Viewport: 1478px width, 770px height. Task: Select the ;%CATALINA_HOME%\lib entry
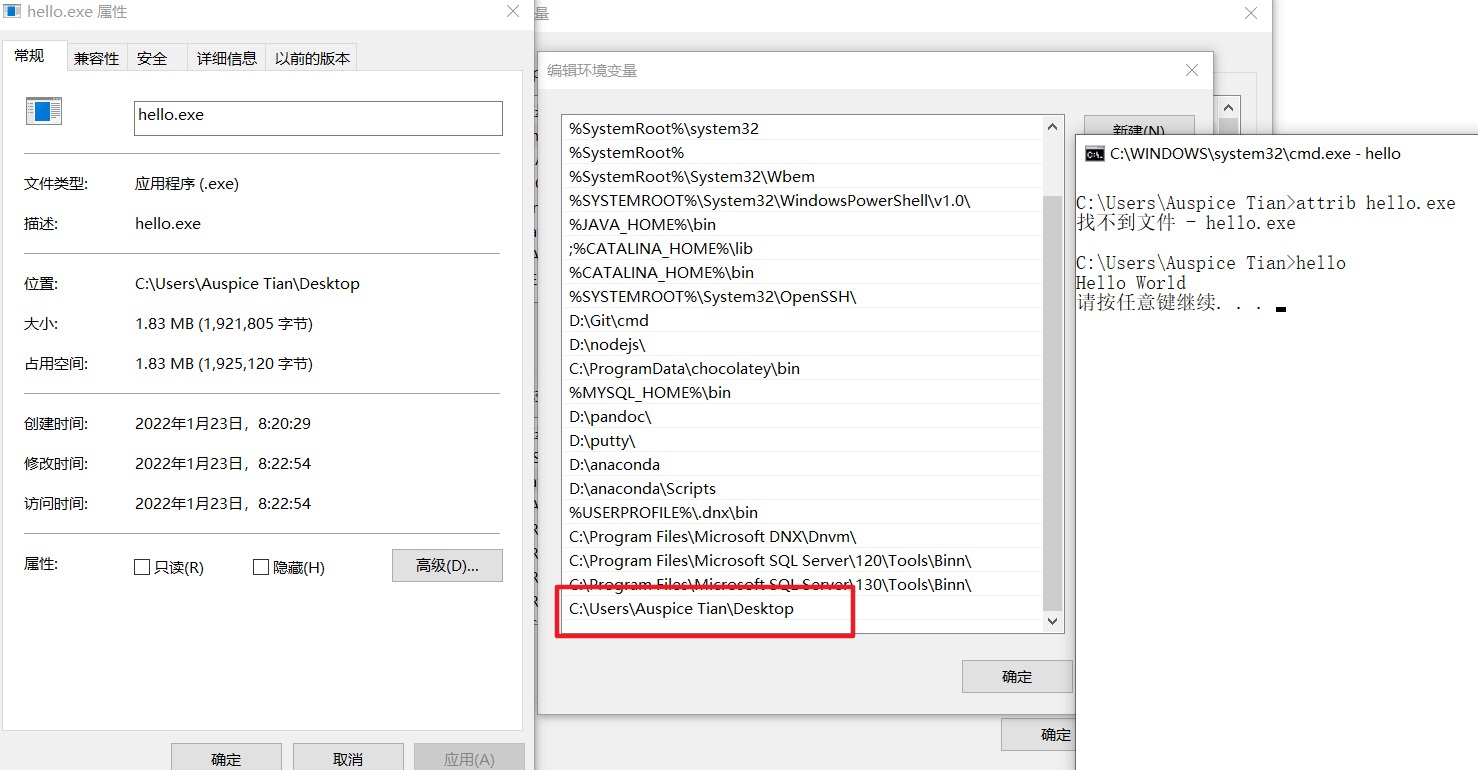(x=801, y=248)
